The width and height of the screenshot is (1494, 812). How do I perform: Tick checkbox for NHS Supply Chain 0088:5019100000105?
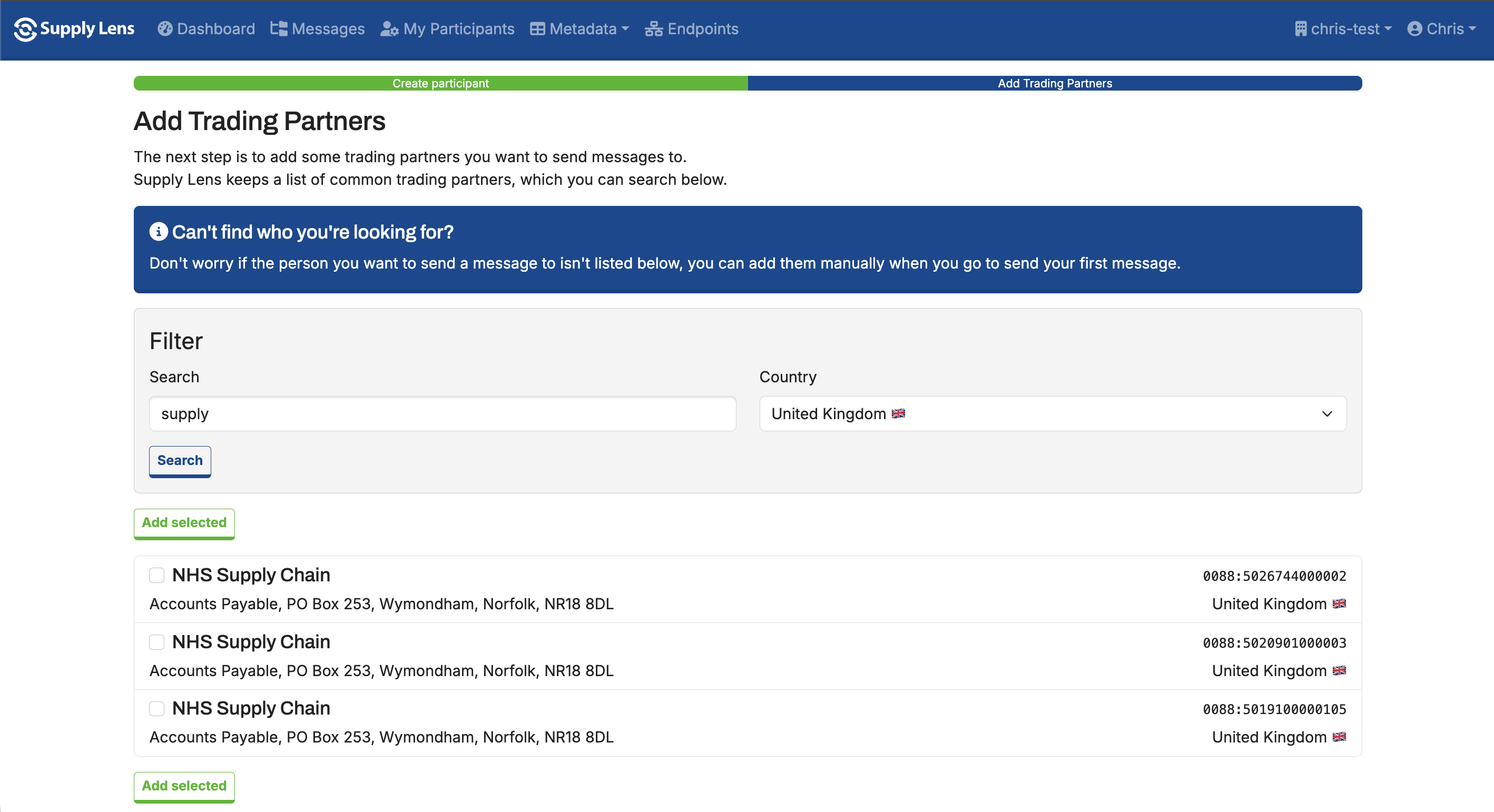click(x=156, y=708)
